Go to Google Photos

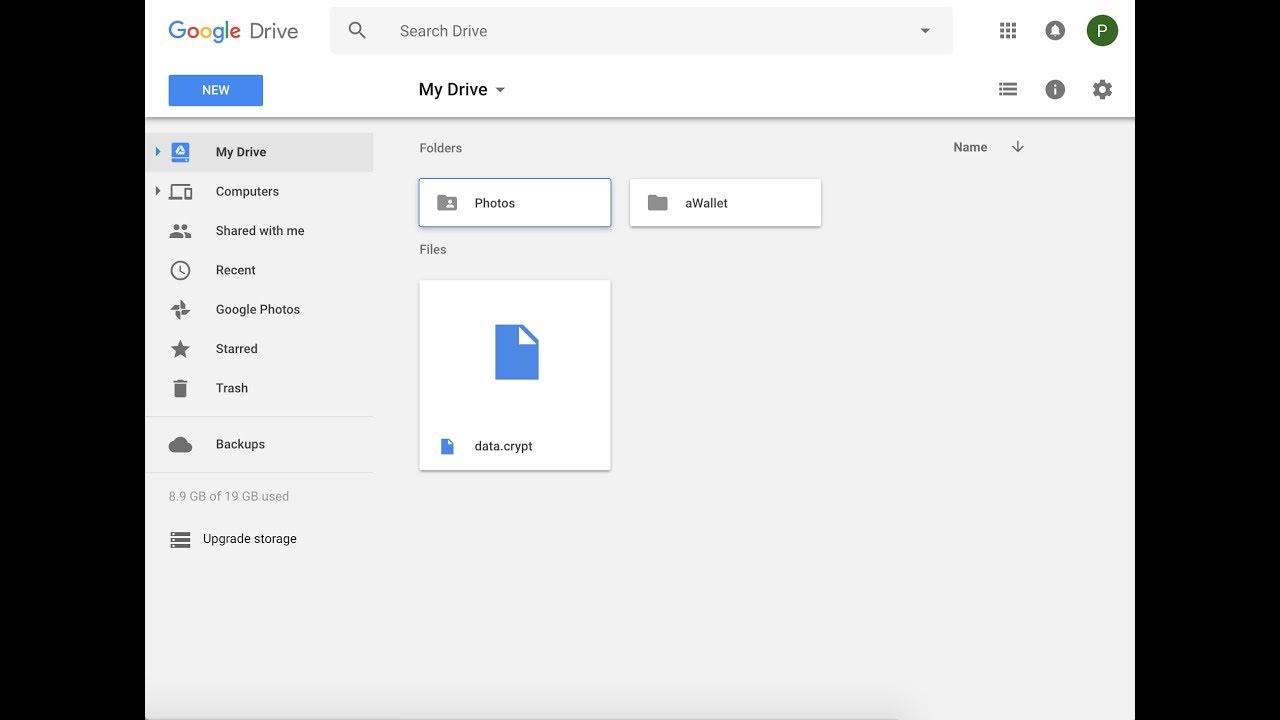point(260,309)
